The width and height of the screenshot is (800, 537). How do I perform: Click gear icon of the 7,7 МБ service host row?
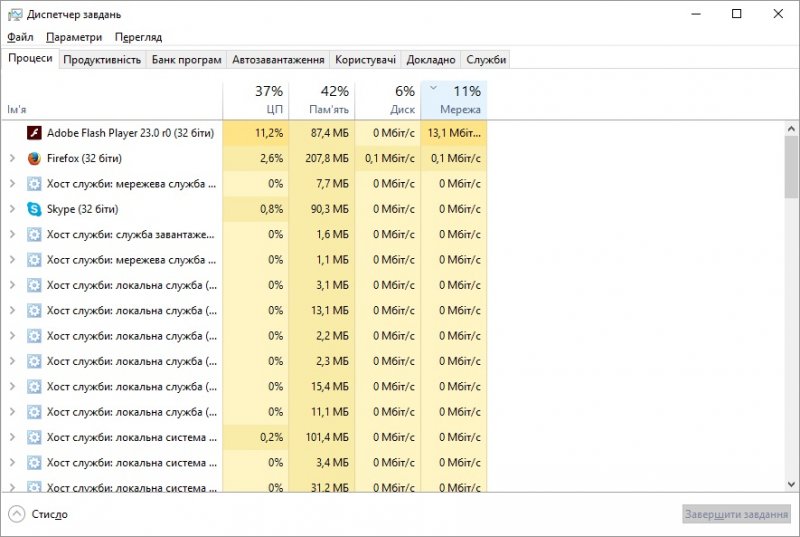[x=34, y=184]
